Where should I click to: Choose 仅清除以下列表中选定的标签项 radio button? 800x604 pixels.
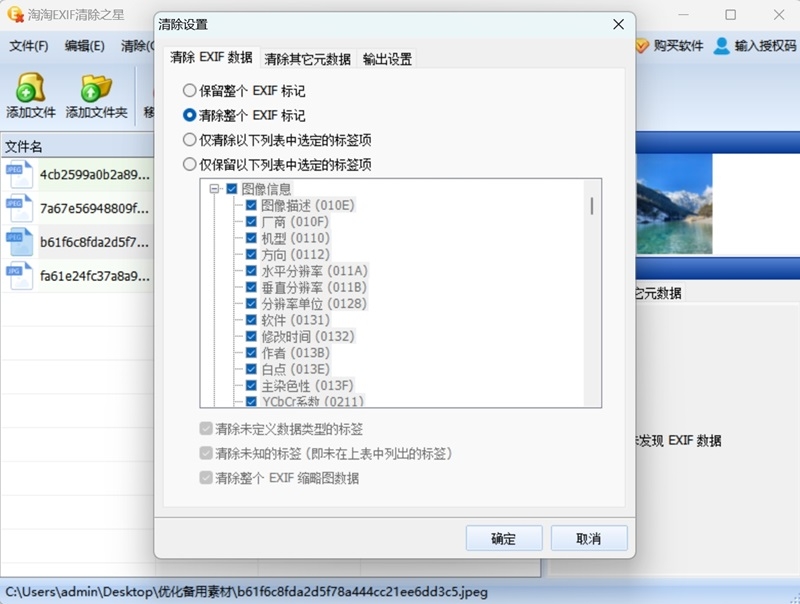[189, 140]
